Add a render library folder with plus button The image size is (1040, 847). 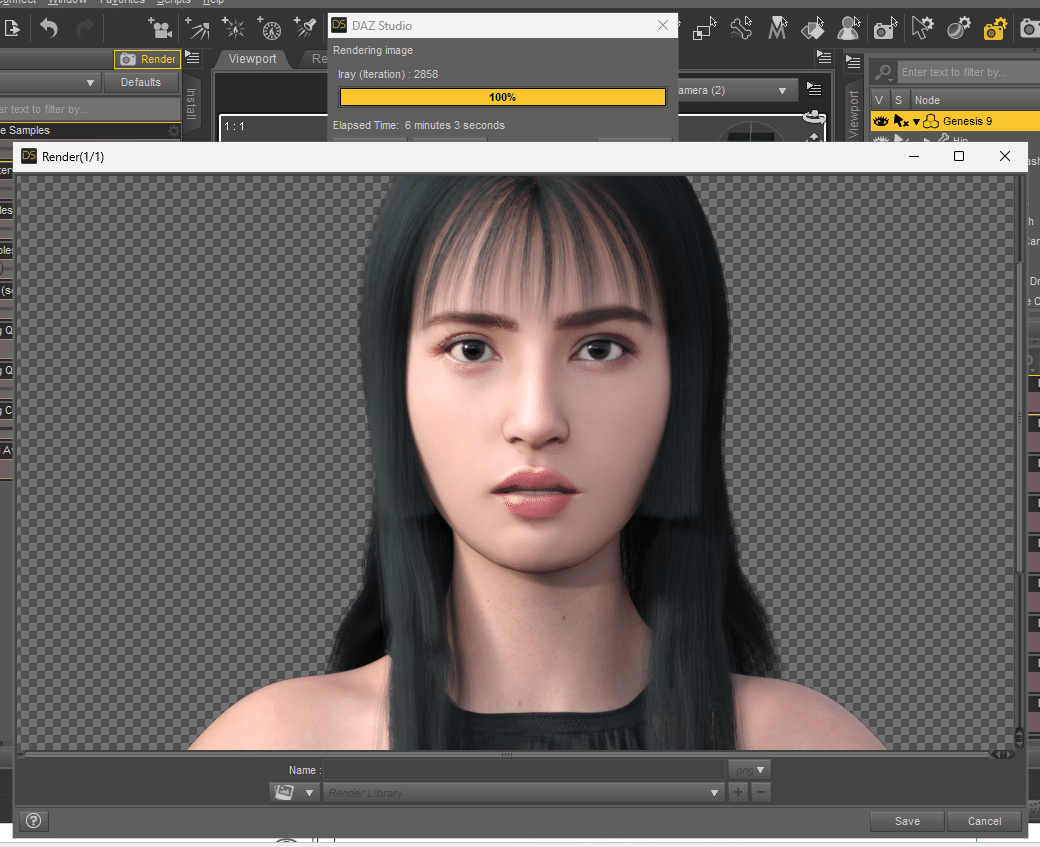click(738, 792)
